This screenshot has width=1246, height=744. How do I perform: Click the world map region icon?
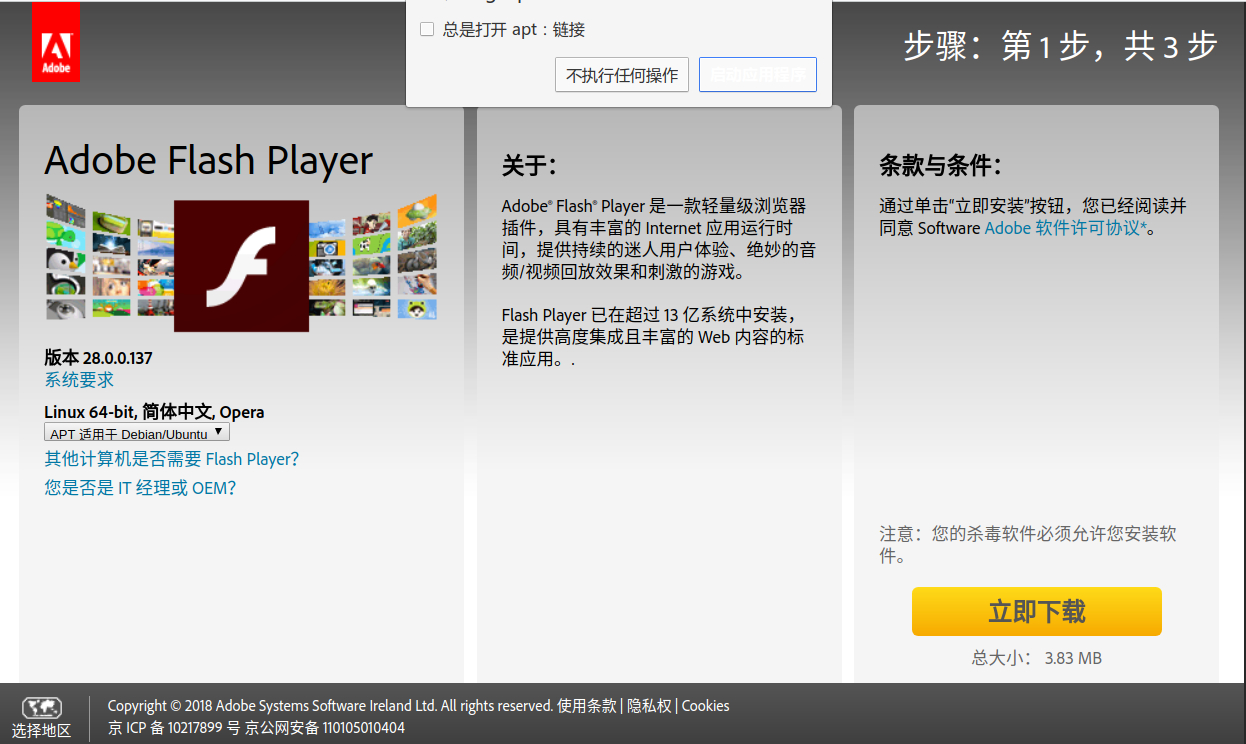pyautogui.click(x=41, y=708)
